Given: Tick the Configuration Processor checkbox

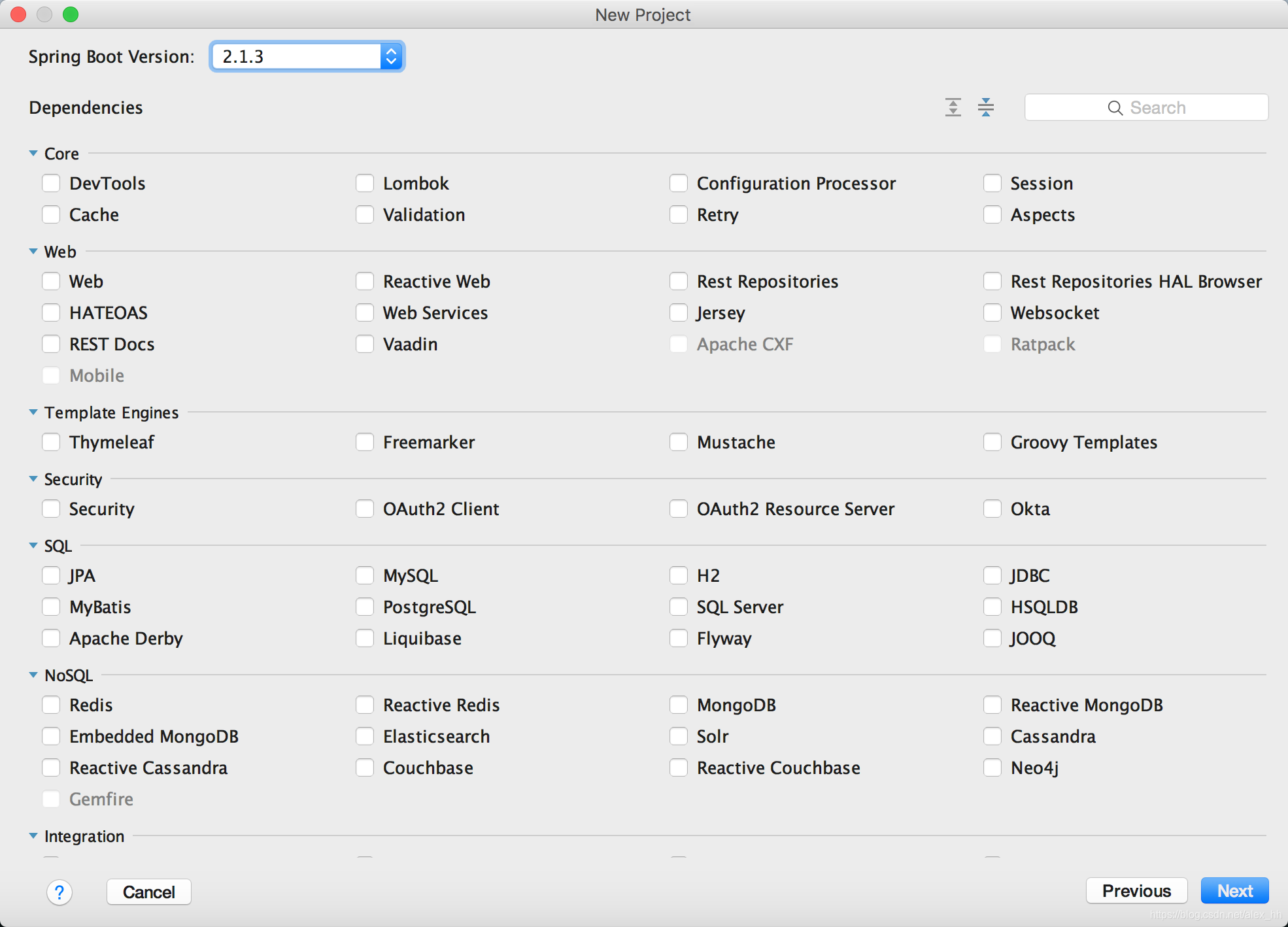Looking at the screenshot, I should click(x=679, y=183).
